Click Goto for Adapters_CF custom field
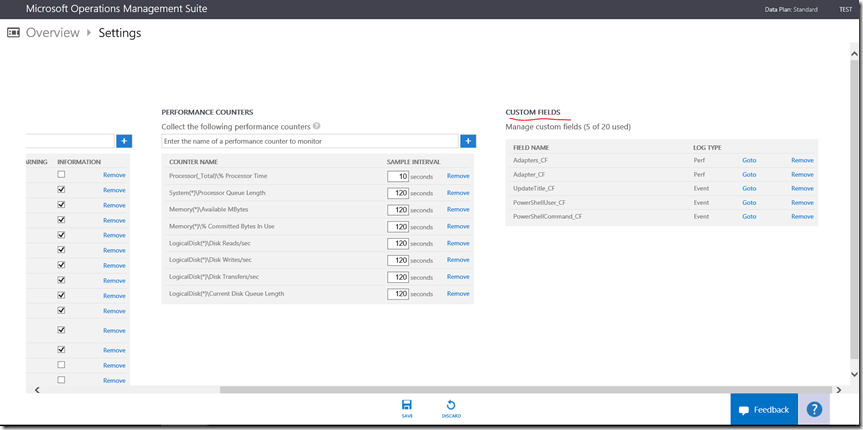The image size is (863, 430). pyautogui.click(x=749, y=160)
